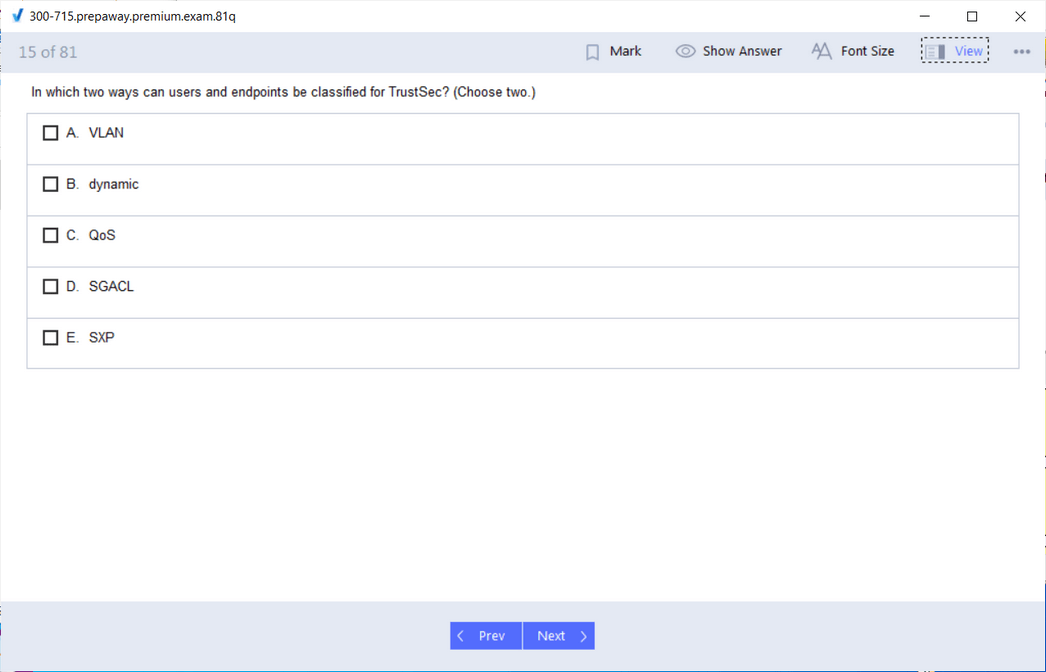
Task: Click the Show Answer eye icon
Action: (x=685, y=51)
